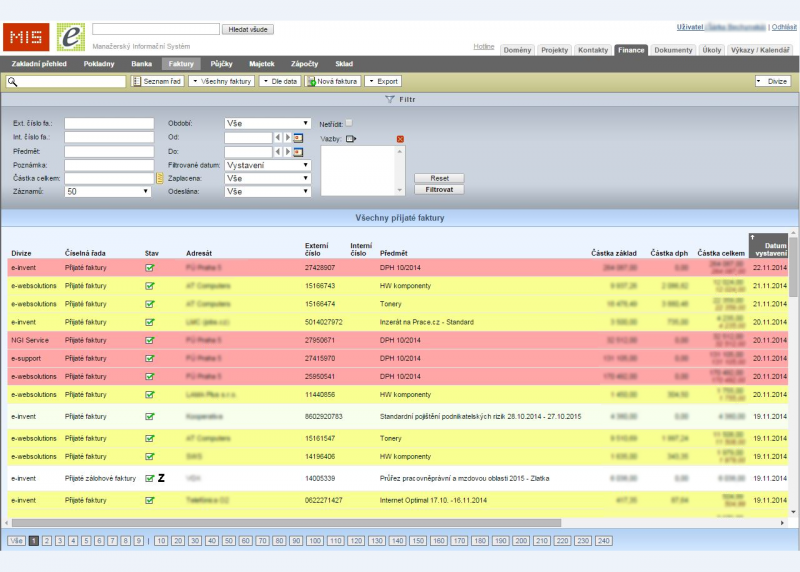Open the Záznamů count dropdown

107,191
